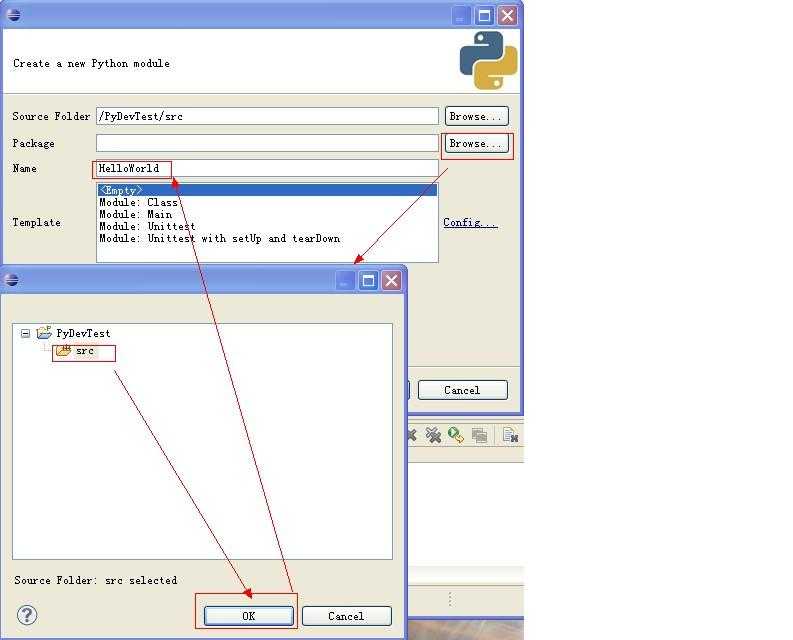This screenshot has height=640, width=793.
Task: Select the Module: Unittest template
Action: click(x=147, y=226)
